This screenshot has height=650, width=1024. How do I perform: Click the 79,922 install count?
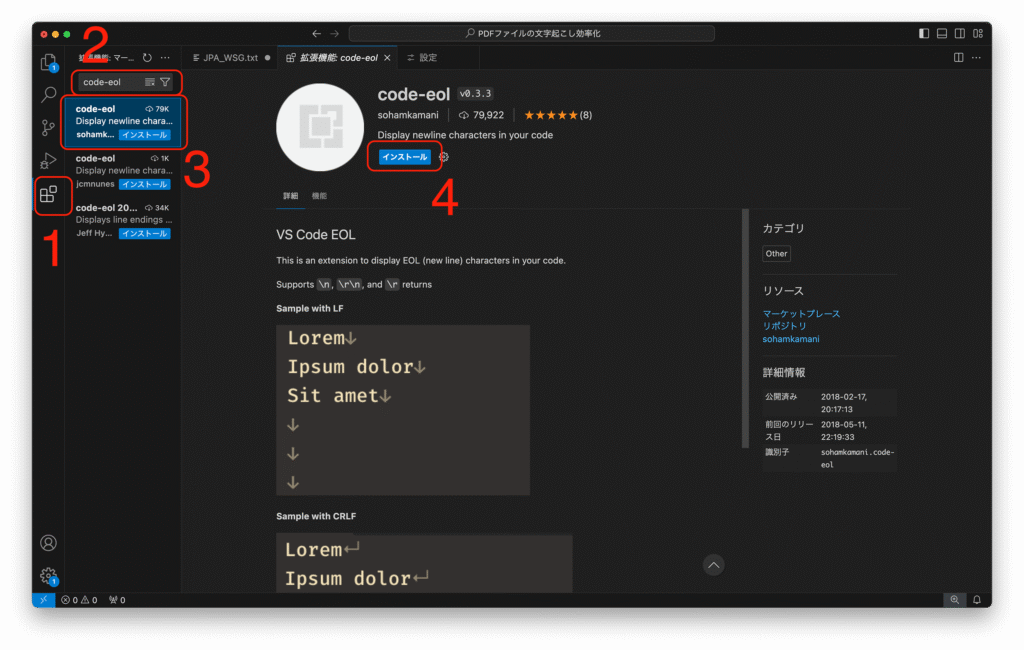tap(481, 115)
